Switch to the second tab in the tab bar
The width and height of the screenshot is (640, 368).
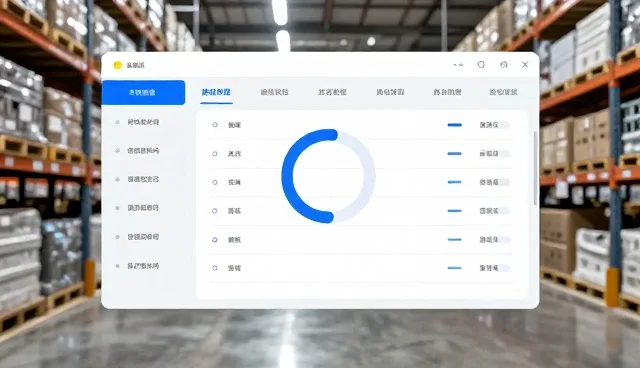pos(274,92)
